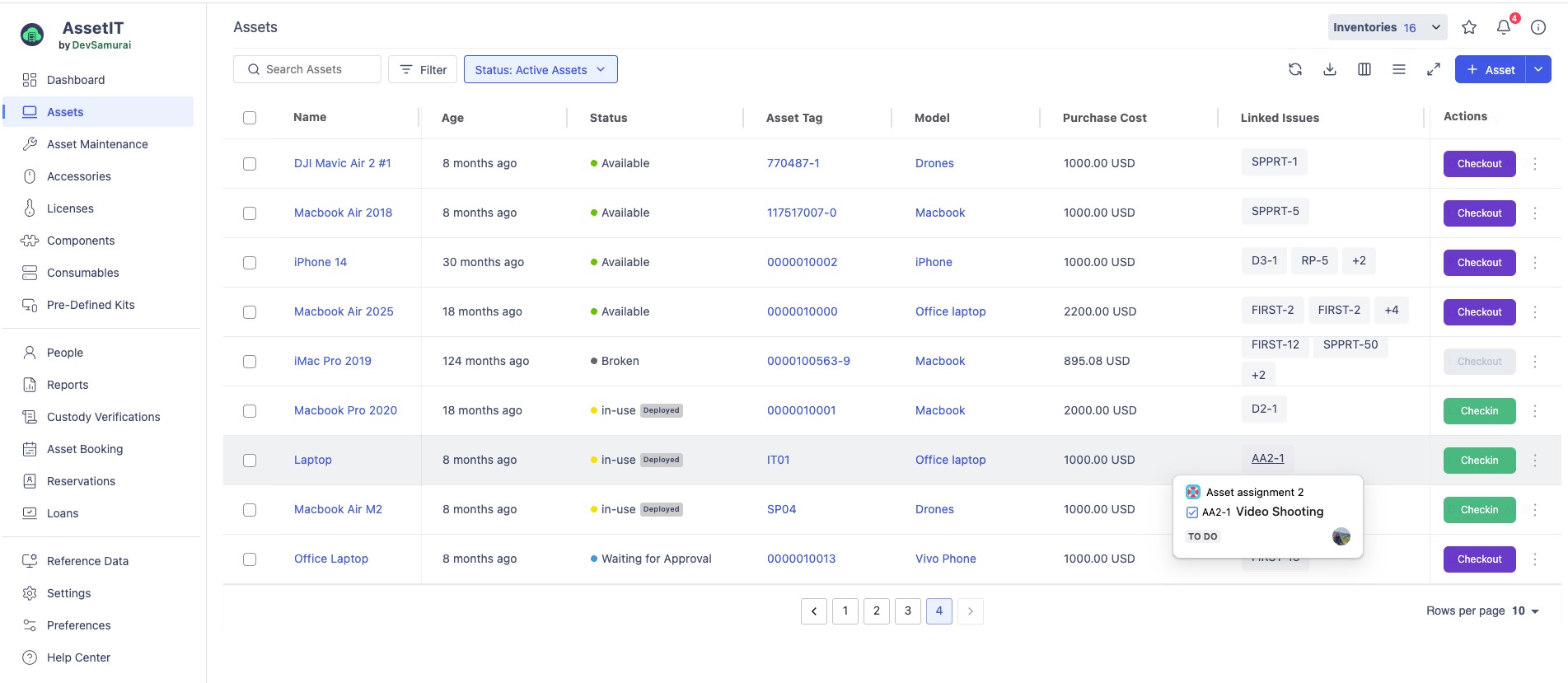The image size is (1568, 683).
Task: Click the Filter button
Action: (423, 69)
